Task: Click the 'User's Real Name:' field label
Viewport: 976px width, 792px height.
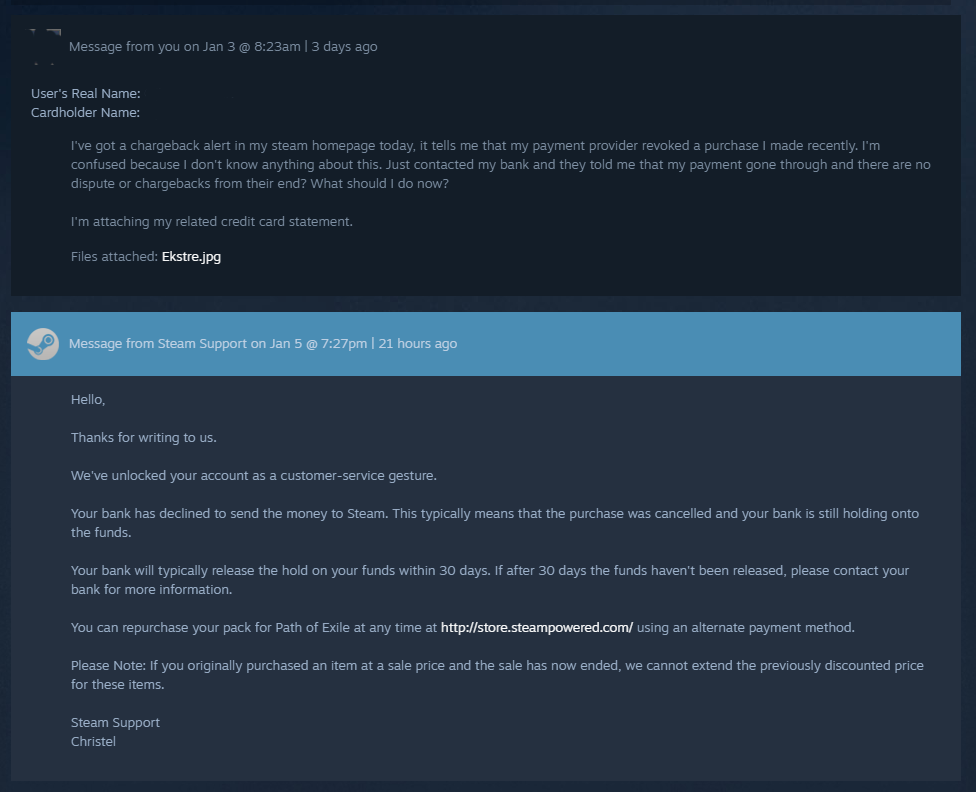Action: pos(86,93)
